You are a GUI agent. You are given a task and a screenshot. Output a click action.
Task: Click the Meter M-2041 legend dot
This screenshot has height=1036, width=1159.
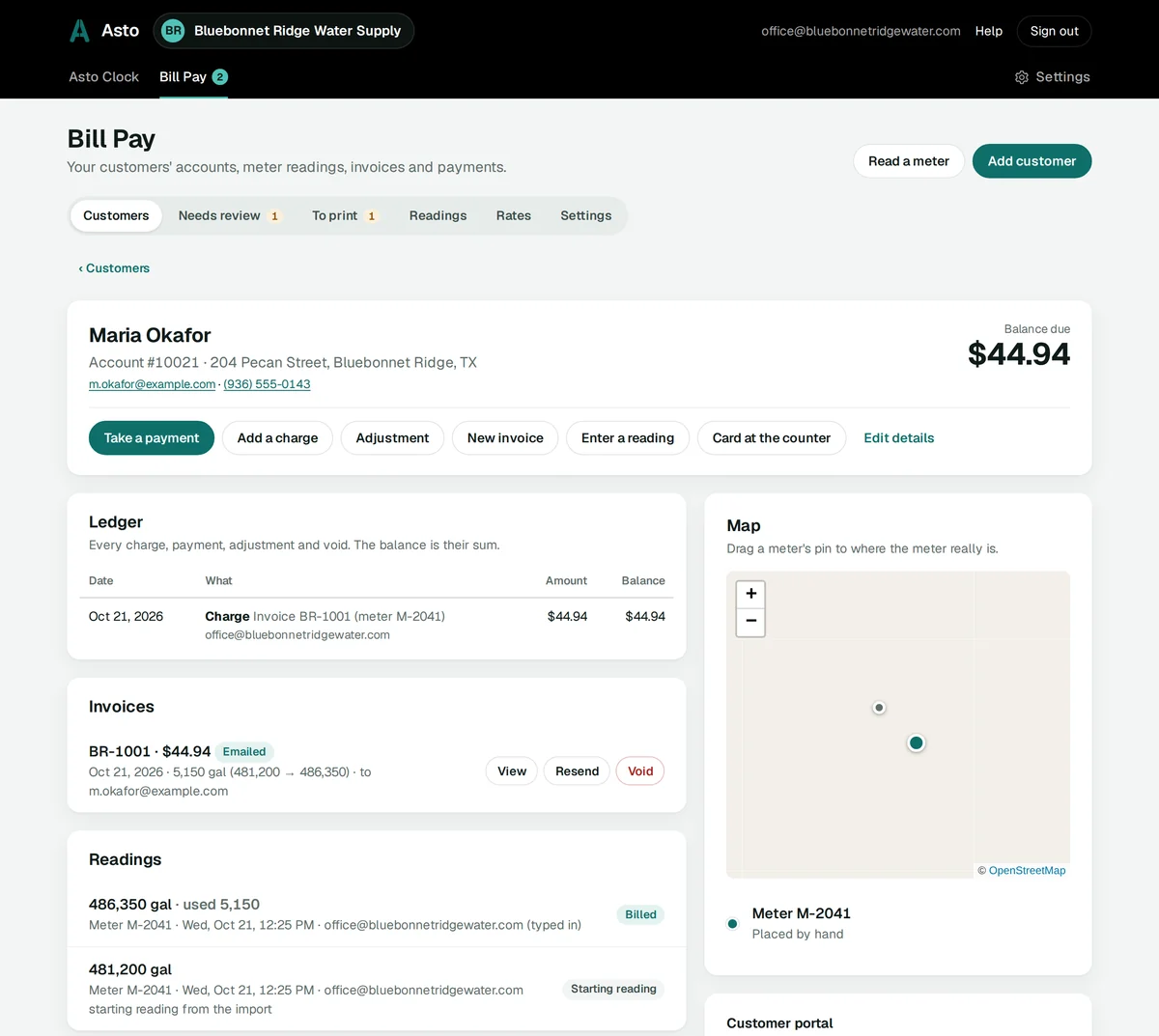[x=732, y=924]
